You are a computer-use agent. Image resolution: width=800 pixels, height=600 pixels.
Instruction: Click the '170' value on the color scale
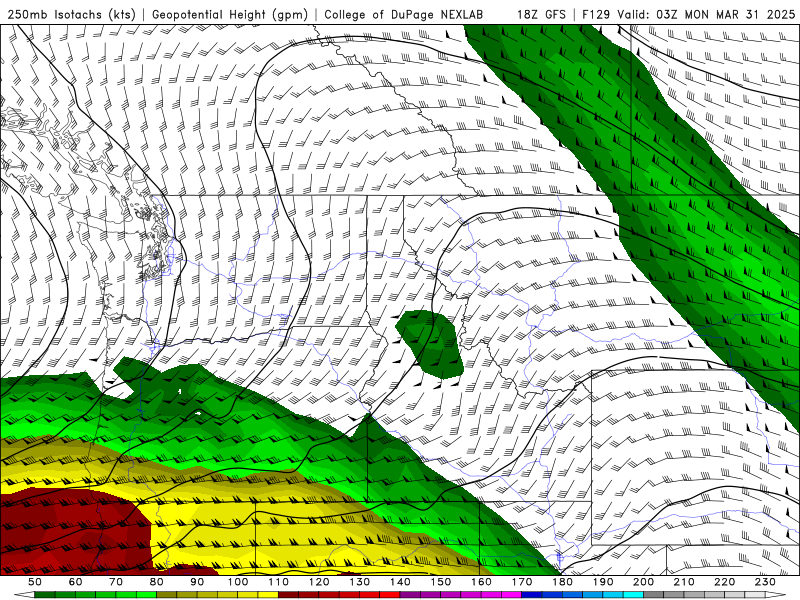[522, 582]
